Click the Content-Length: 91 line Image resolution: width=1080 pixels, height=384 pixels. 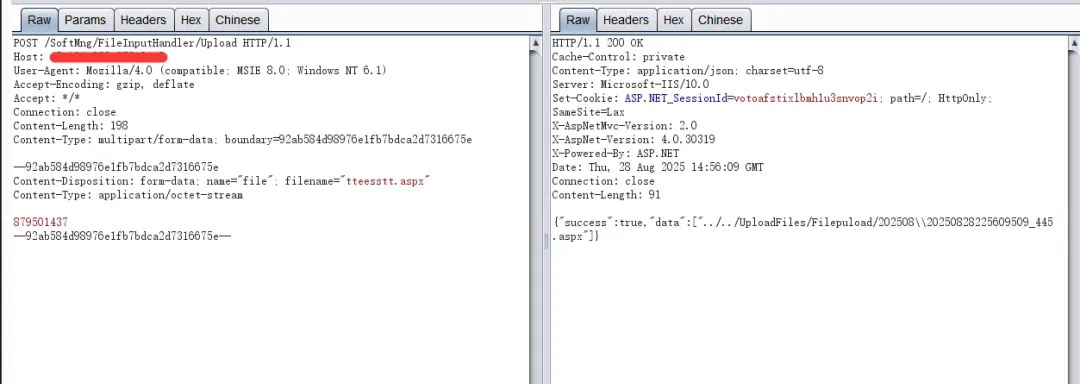[606, 194]
